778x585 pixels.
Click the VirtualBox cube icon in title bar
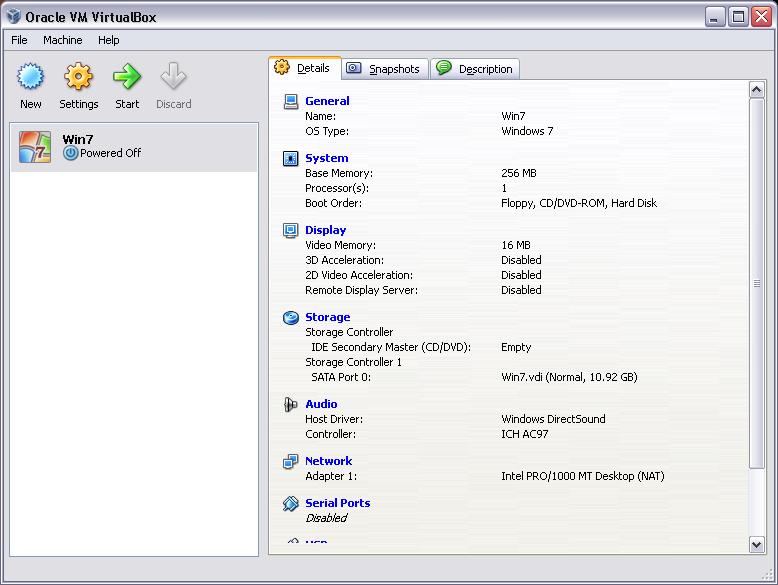point(13,16)
